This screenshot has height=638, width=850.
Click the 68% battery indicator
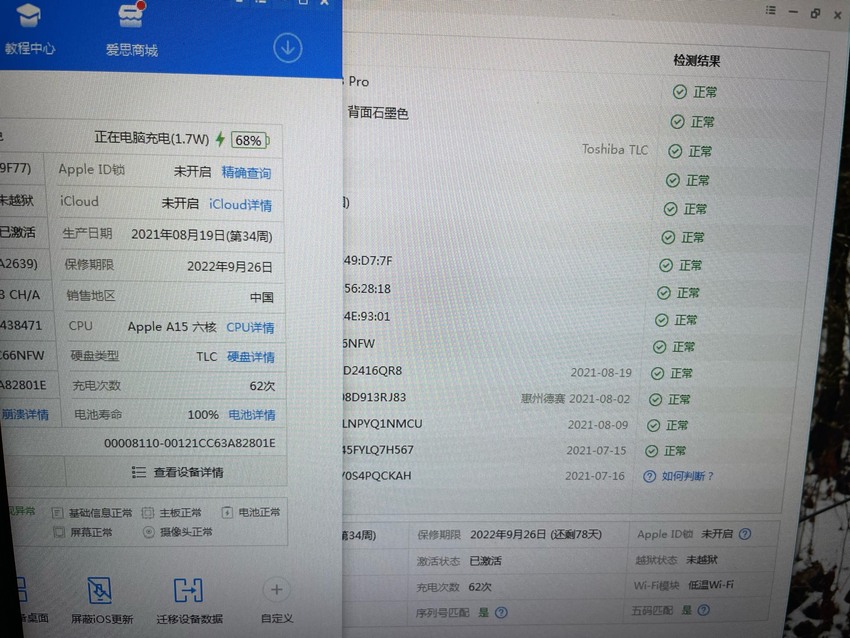pos(249,140)
